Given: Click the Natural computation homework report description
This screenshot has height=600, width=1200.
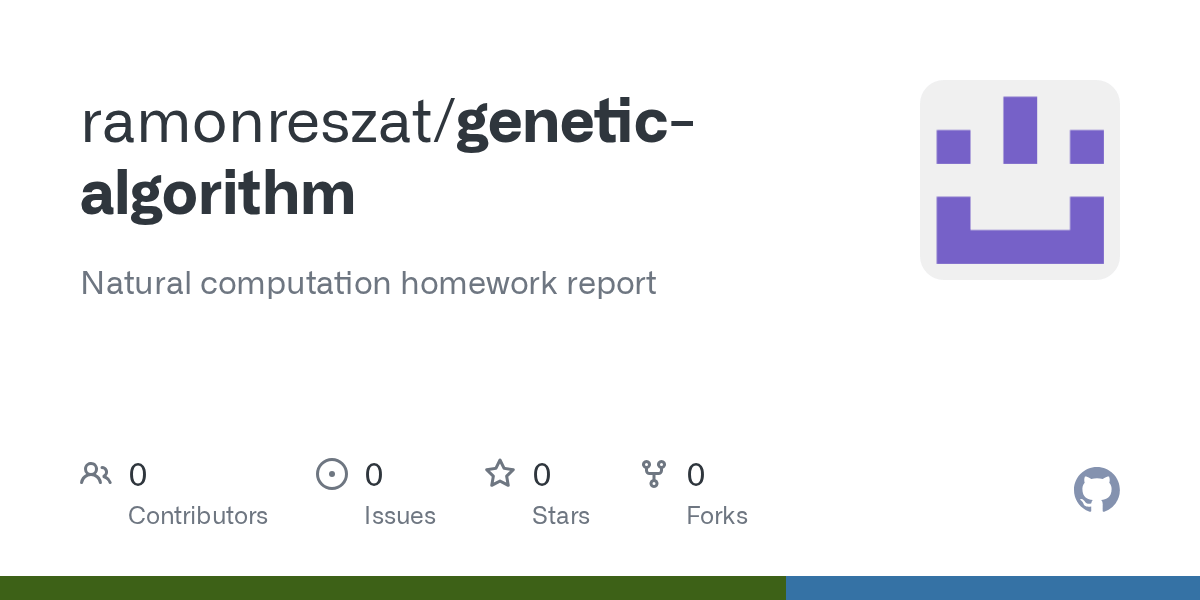Looking at the screenshot, I should [368, 283].
